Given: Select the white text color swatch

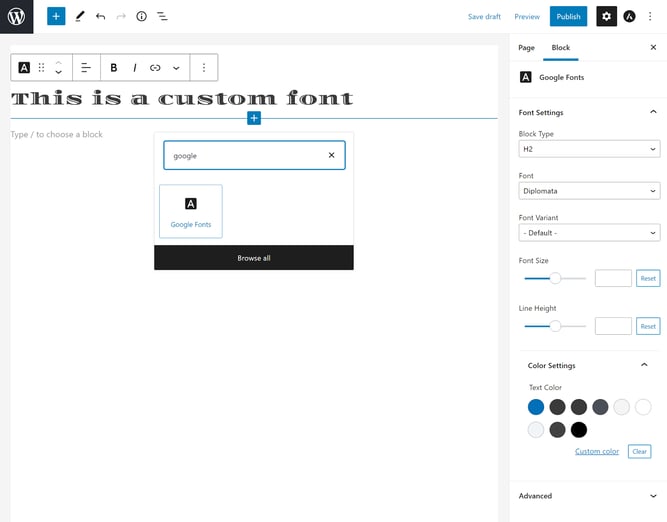Looking at the screenshot, I should 643,407.
